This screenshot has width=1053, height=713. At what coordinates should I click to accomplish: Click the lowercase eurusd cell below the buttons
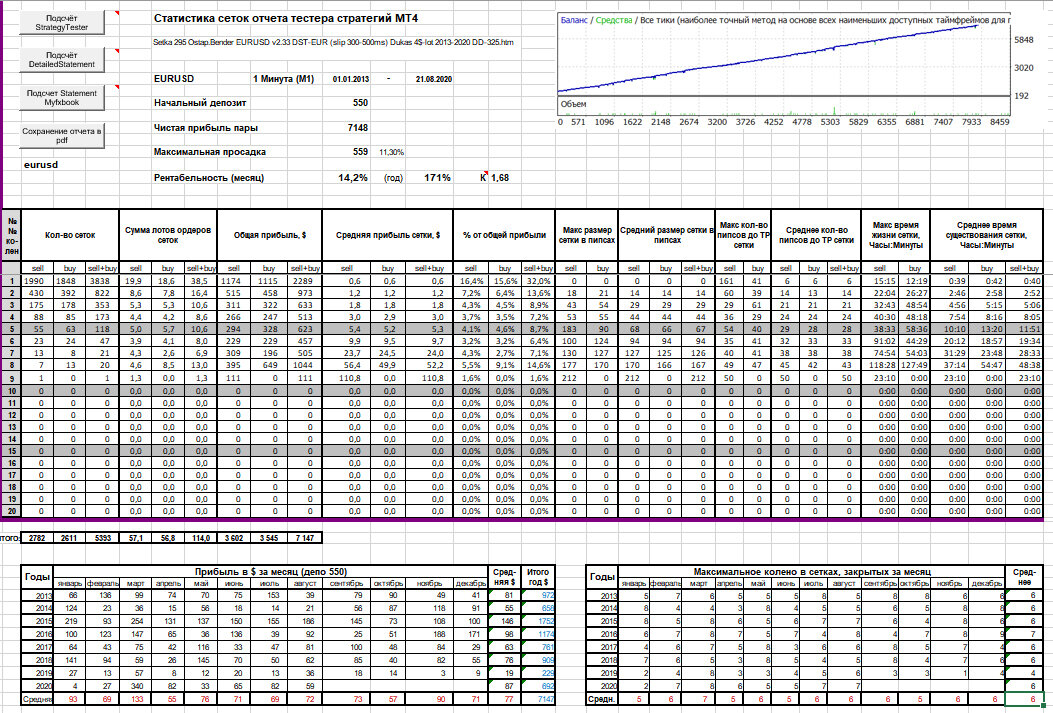41,164
